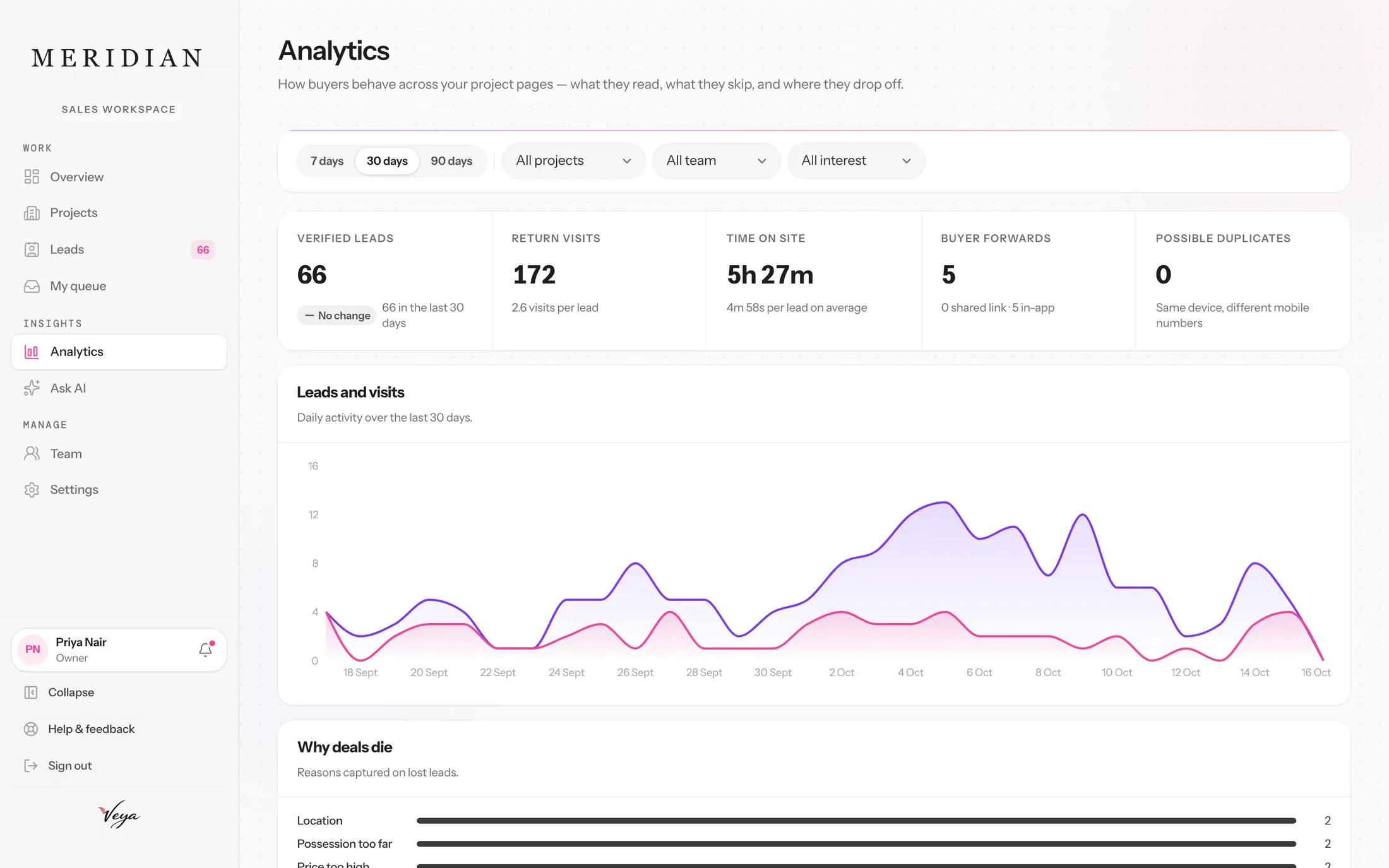
Task: Click the 8 Oct axis label
Action: pyautogui.click(x=1048, y=672)
